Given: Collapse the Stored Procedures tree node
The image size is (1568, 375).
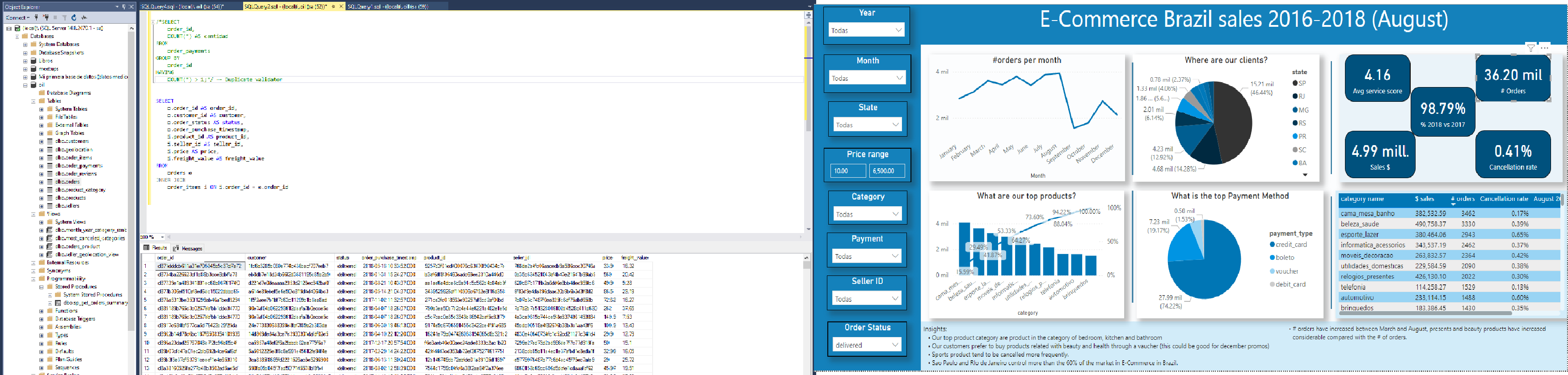Looking at the screenshot, I should (42, 287).
